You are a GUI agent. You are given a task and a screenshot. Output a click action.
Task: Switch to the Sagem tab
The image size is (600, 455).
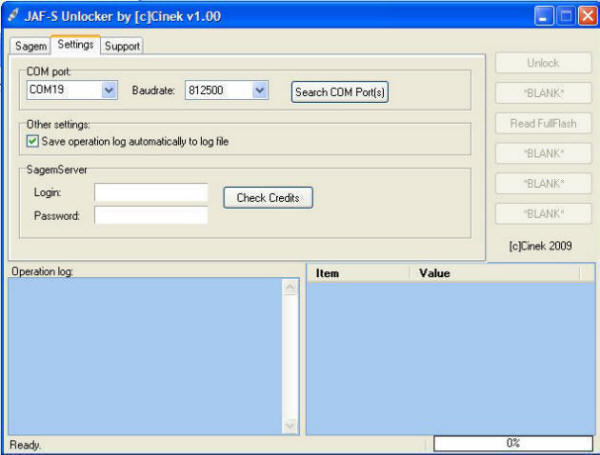30,46
